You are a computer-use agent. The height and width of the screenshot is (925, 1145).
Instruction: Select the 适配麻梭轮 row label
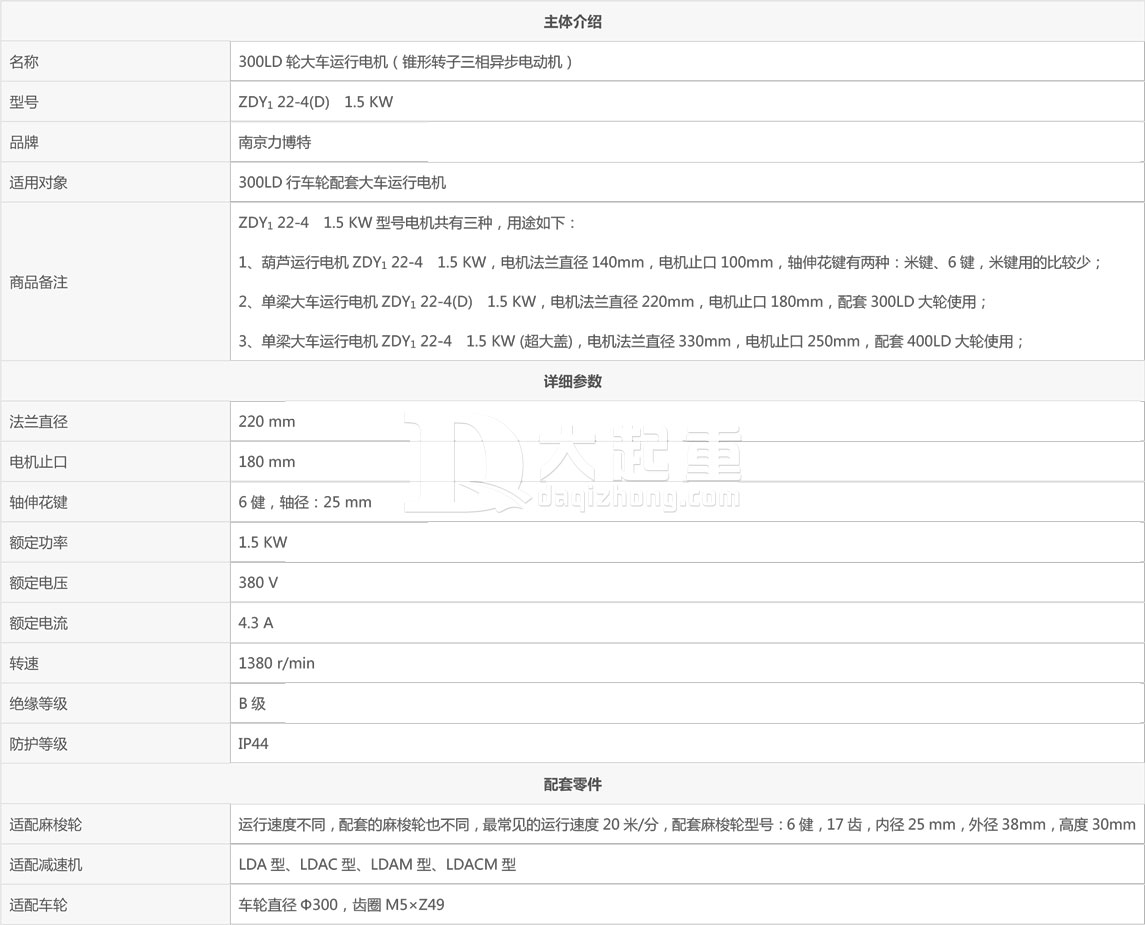pos(46,824)
